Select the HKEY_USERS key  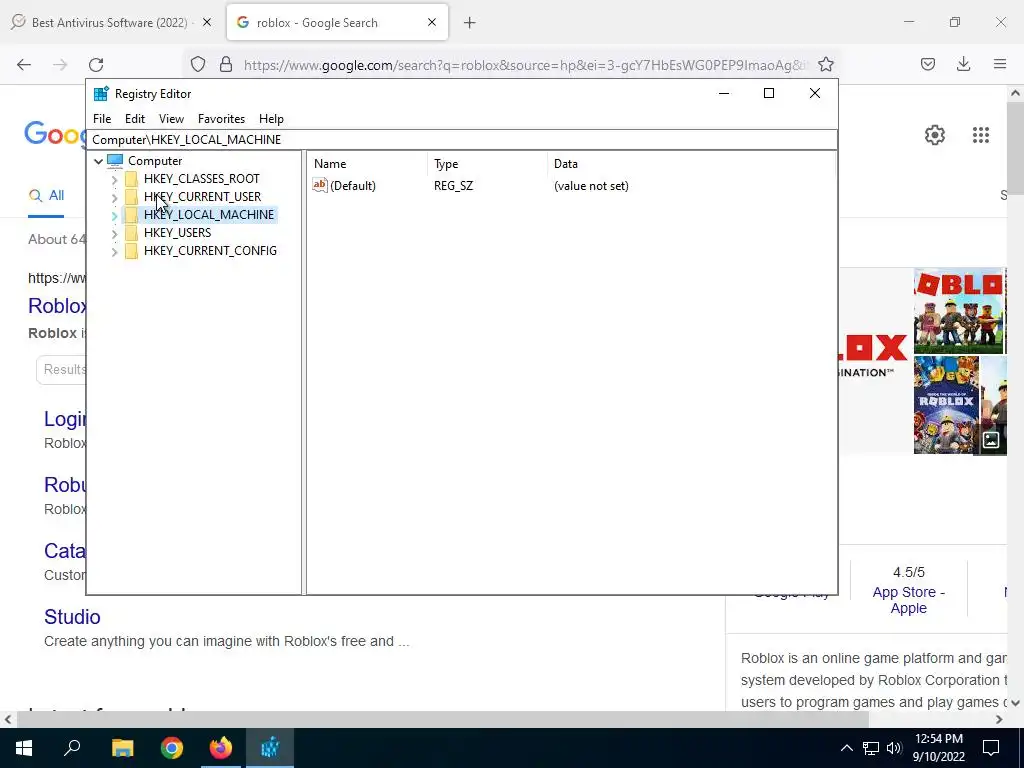coord(177,232)
